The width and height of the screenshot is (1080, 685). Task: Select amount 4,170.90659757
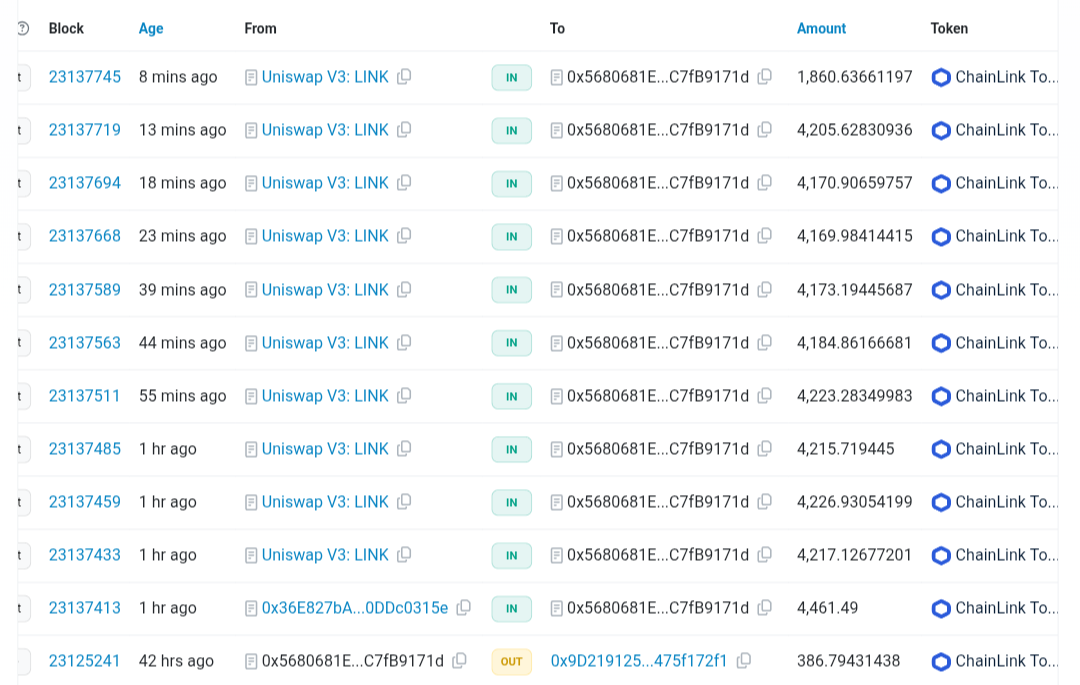[x=855, y=182]
